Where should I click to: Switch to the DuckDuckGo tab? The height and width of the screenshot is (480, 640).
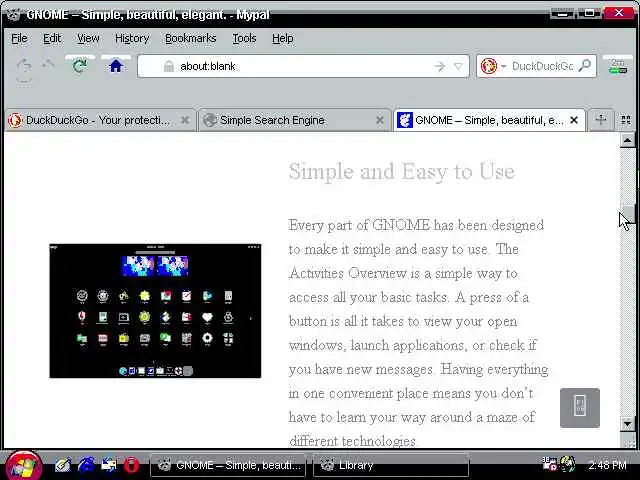click(x=100, y=120)
